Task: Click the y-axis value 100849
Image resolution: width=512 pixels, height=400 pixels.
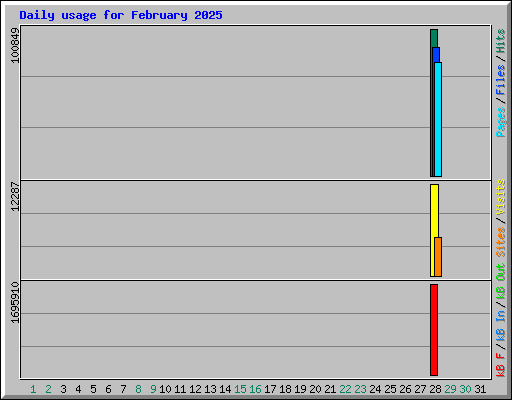Action: click(15, 45)
